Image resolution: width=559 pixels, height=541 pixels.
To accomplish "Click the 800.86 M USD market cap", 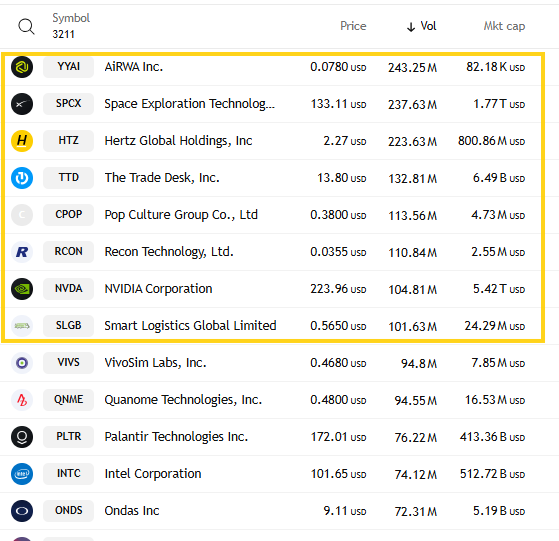I will pos(491,141).
